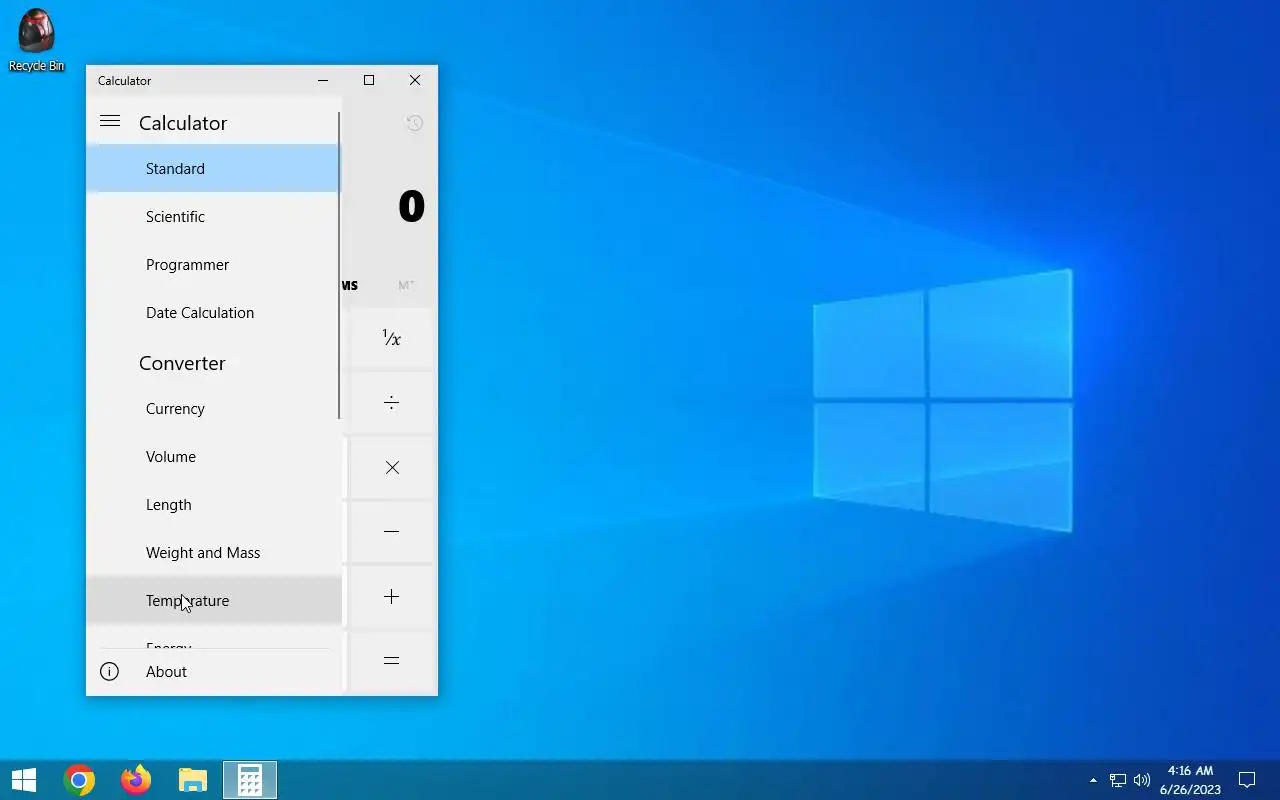Open the Windows Start menu

point(24,780)
